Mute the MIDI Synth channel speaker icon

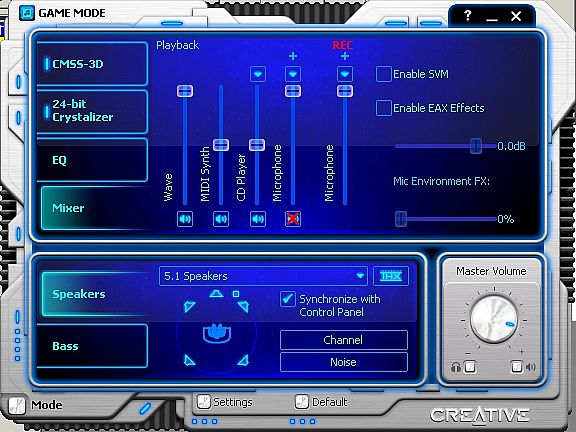[x=221, y=219]
